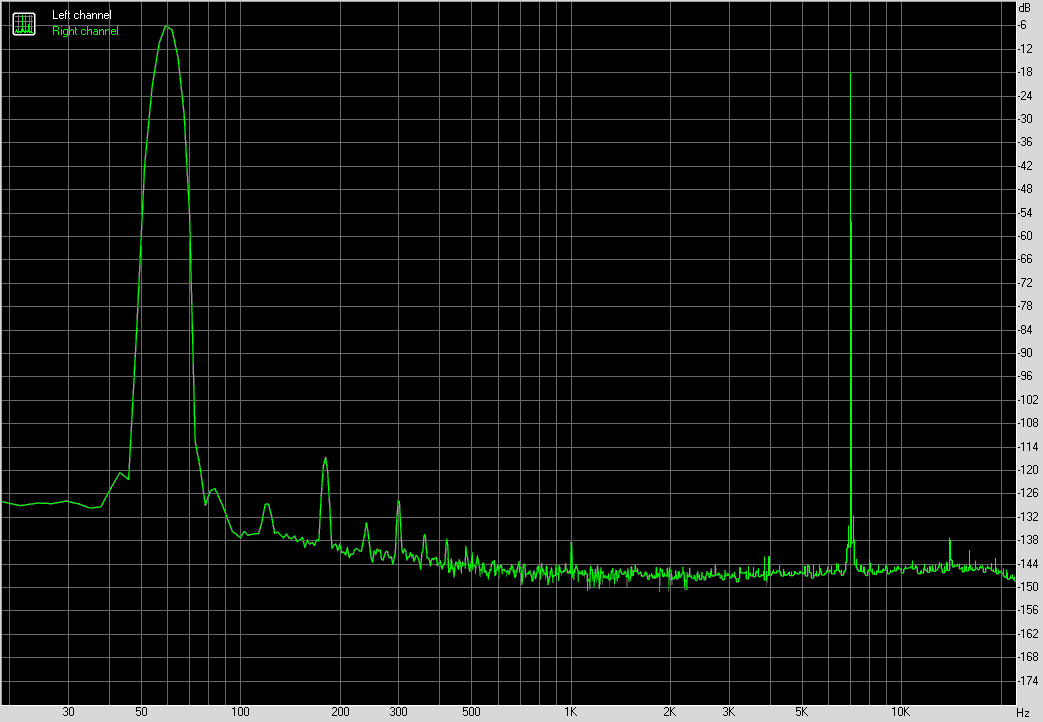Screen dimensions: 1043x722
Task: Click the 10K frequency axis label
Action: click(901, 712)
